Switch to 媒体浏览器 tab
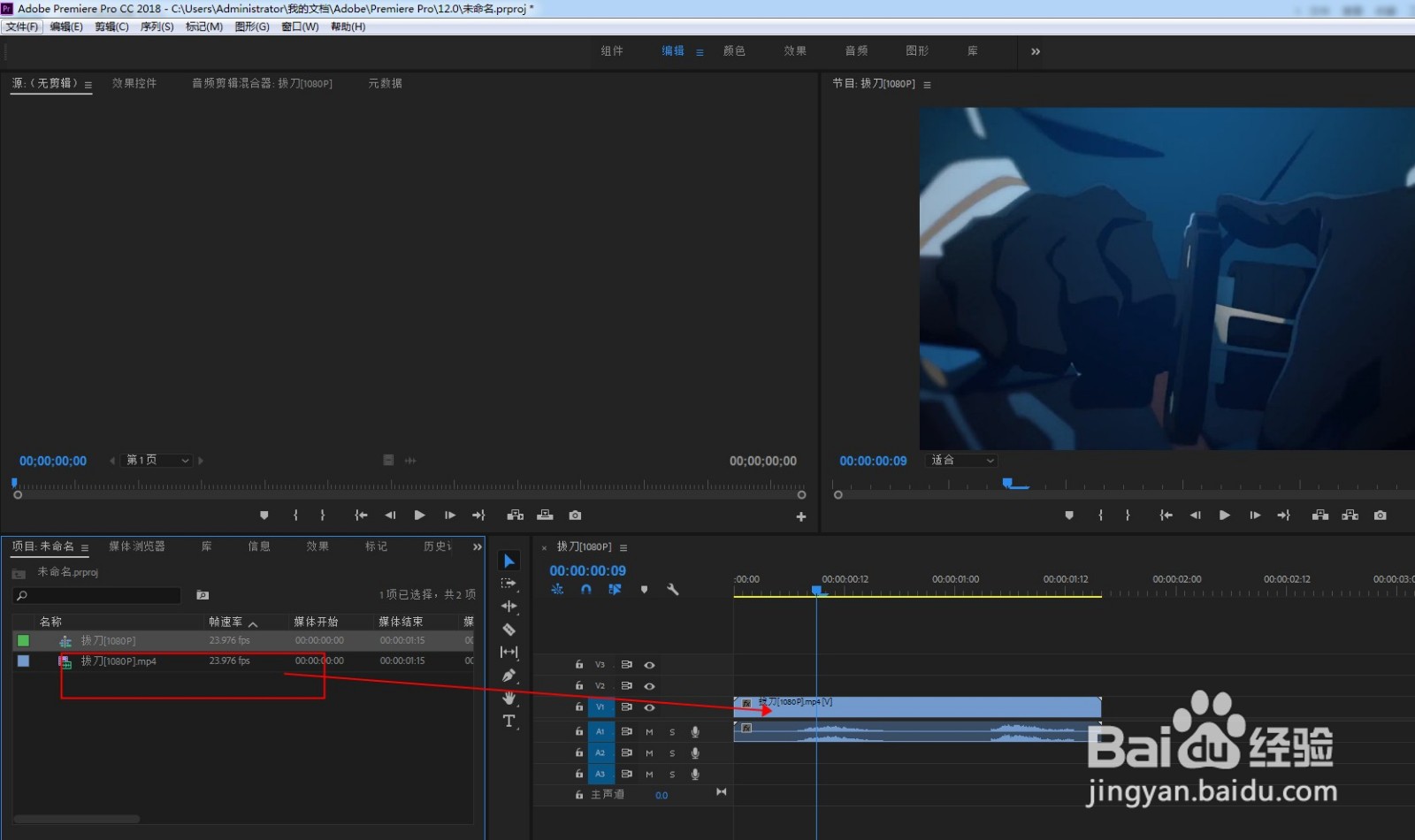This screenshot has height=840, width=1415. pos(137,546)
